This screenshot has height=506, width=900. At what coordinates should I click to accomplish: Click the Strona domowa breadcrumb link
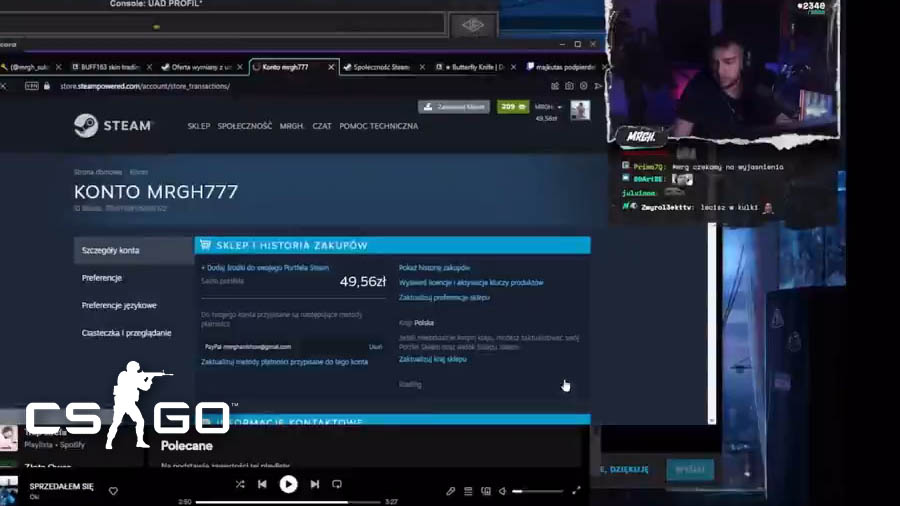[x=98, y=172]
